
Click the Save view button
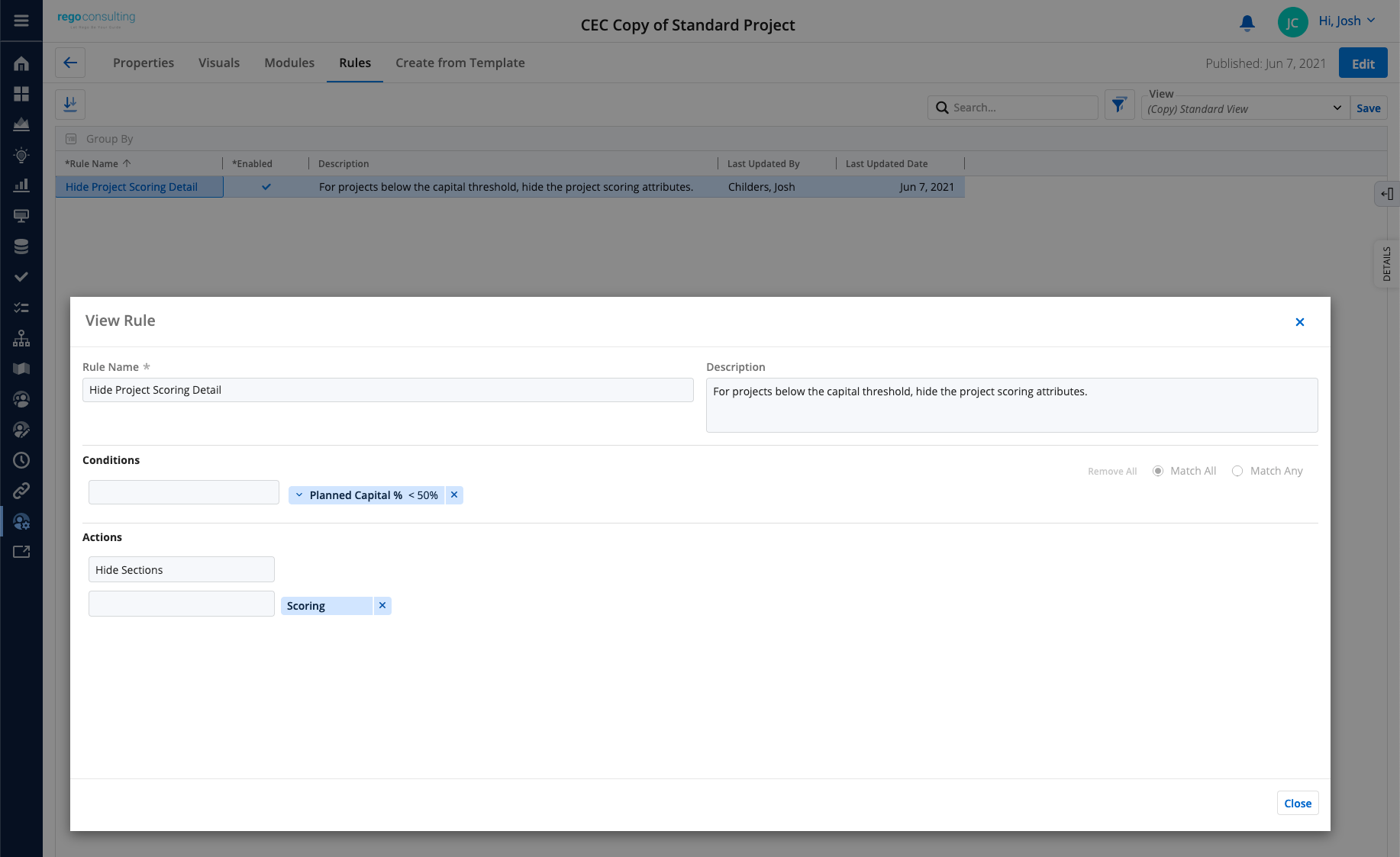1368,108
